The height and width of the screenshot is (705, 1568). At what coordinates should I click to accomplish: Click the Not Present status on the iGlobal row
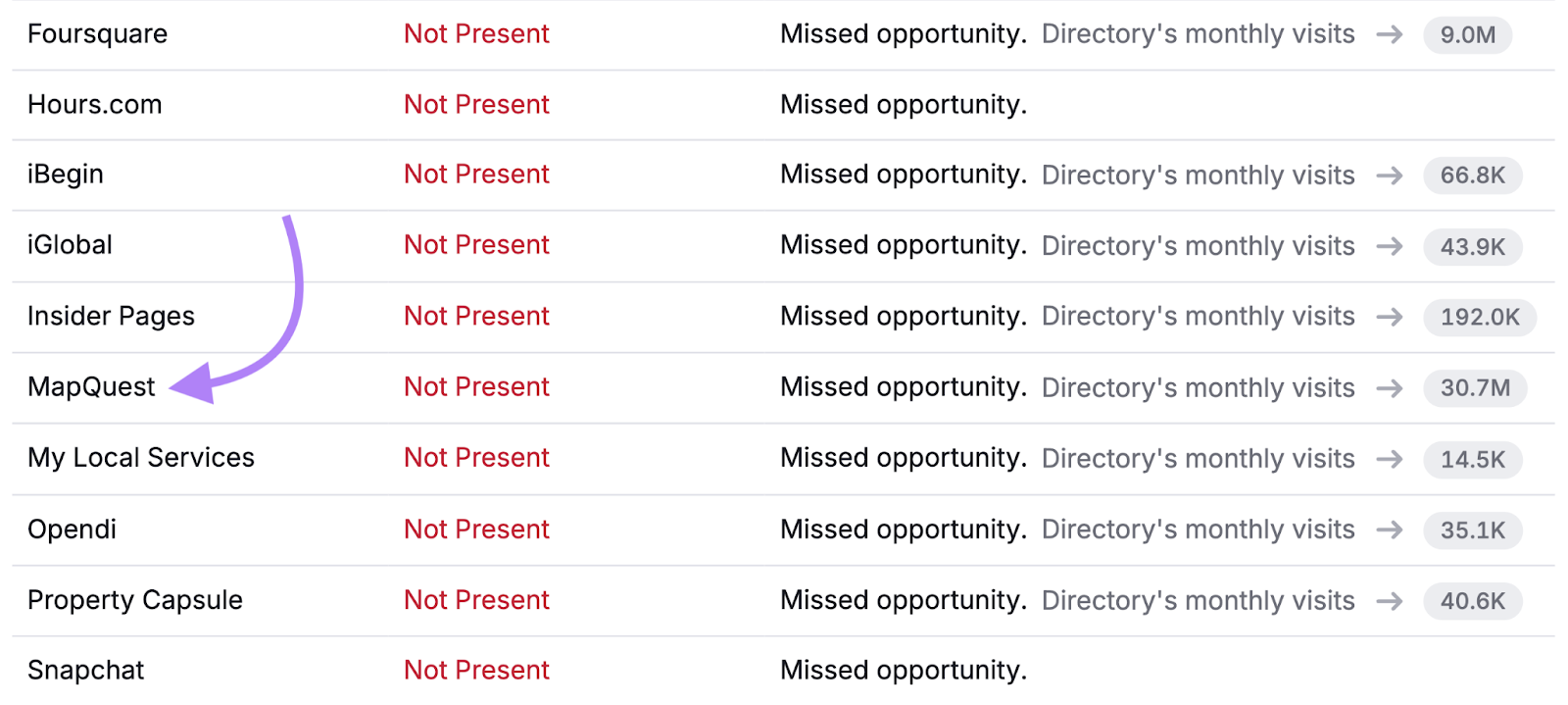click(476, 245)
